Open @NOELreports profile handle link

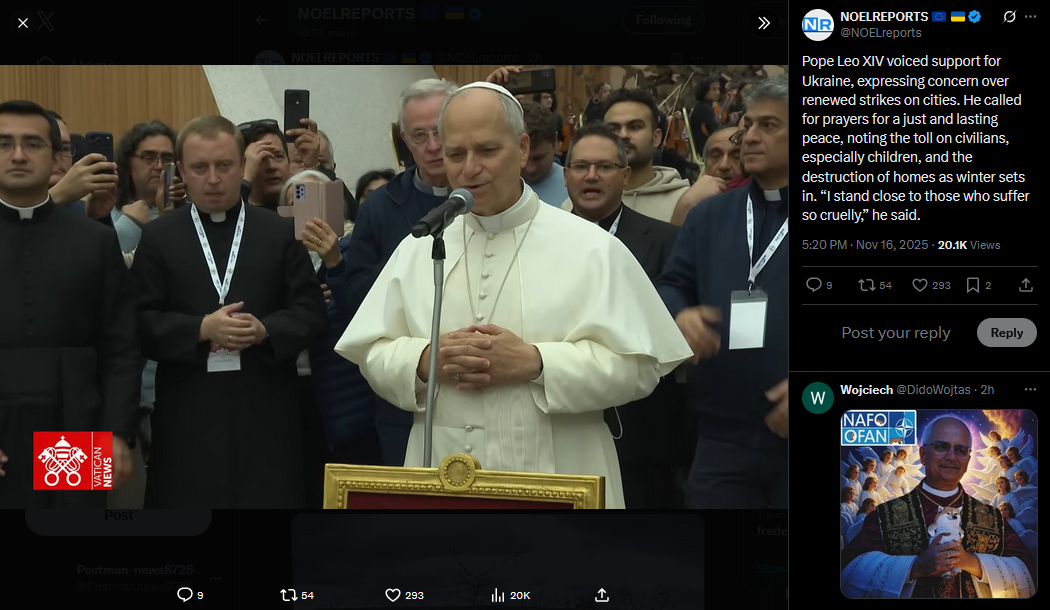(881, 33)
